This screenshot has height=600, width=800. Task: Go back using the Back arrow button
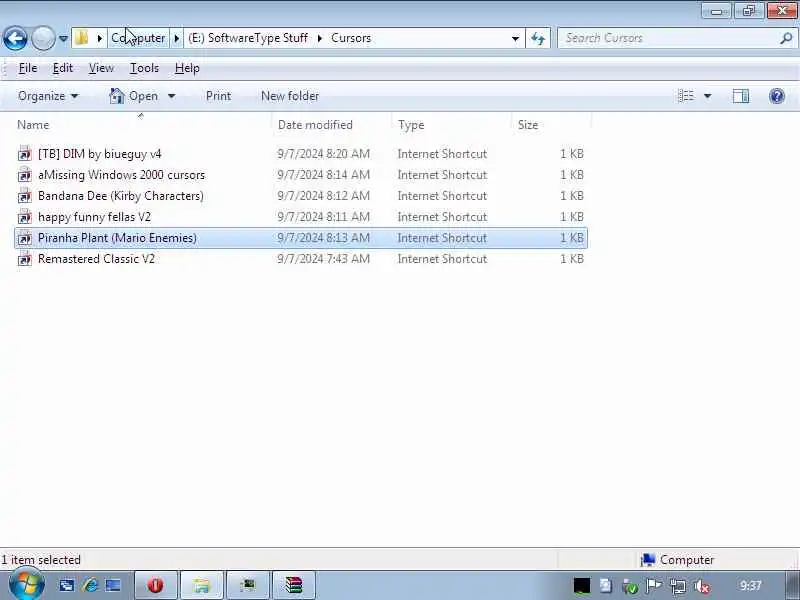point(15,38)
